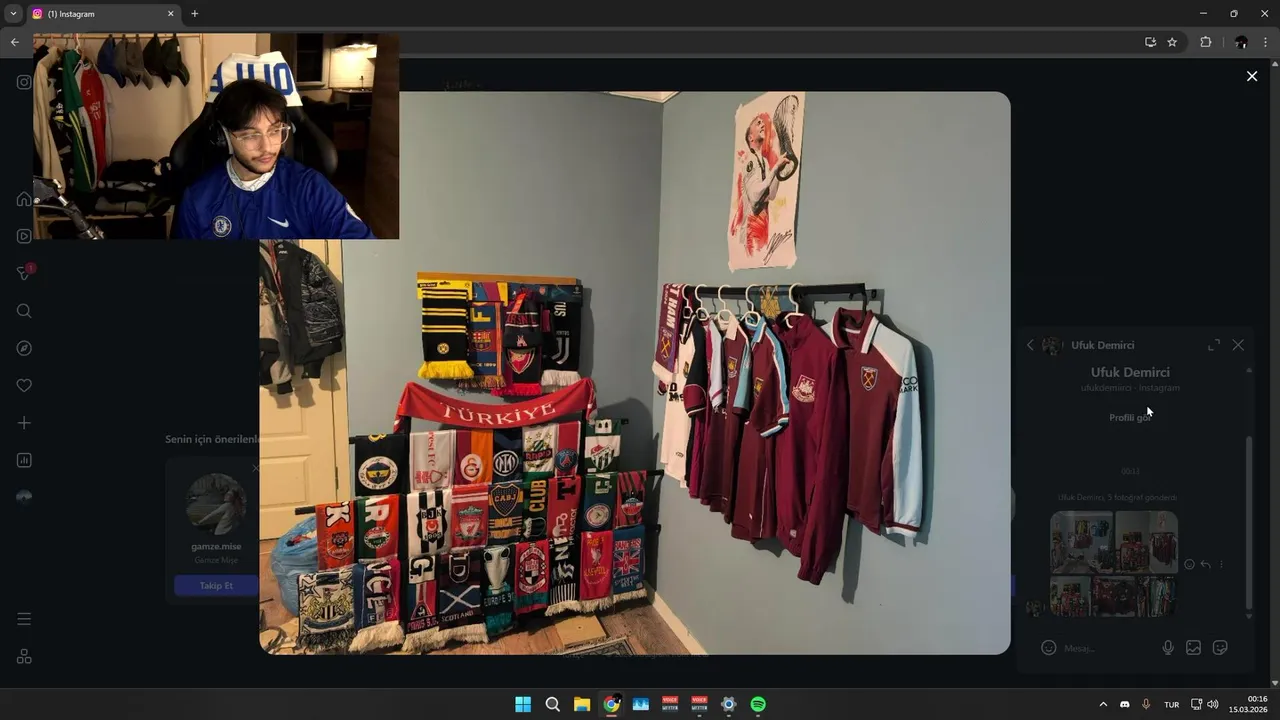Open emoji picker in message box
Viewport: 1280px width, 720px height.
(x=1048, y=648)
